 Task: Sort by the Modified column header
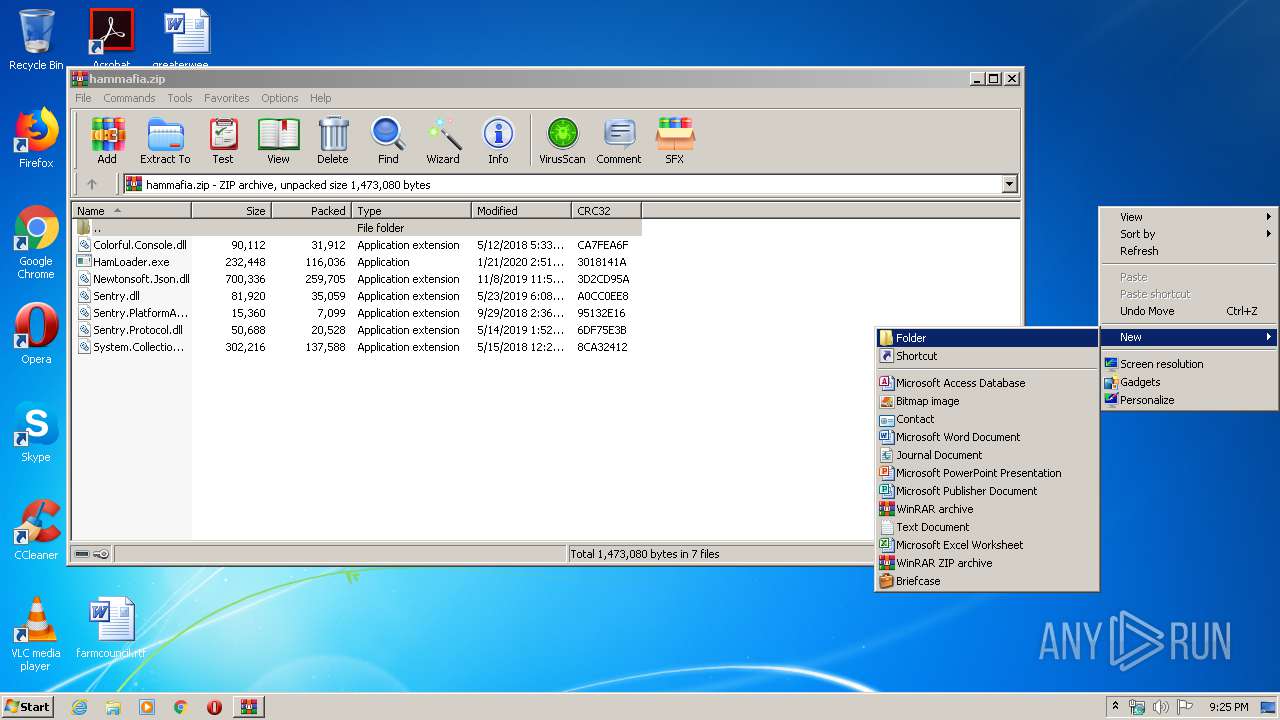tap(521, 211)
